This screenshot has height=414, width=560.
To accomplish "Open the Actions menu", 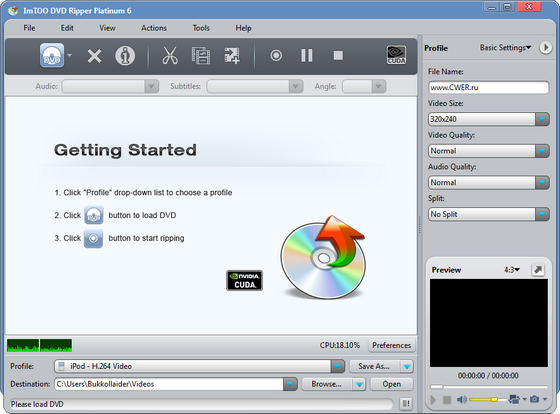I will 154,28.
